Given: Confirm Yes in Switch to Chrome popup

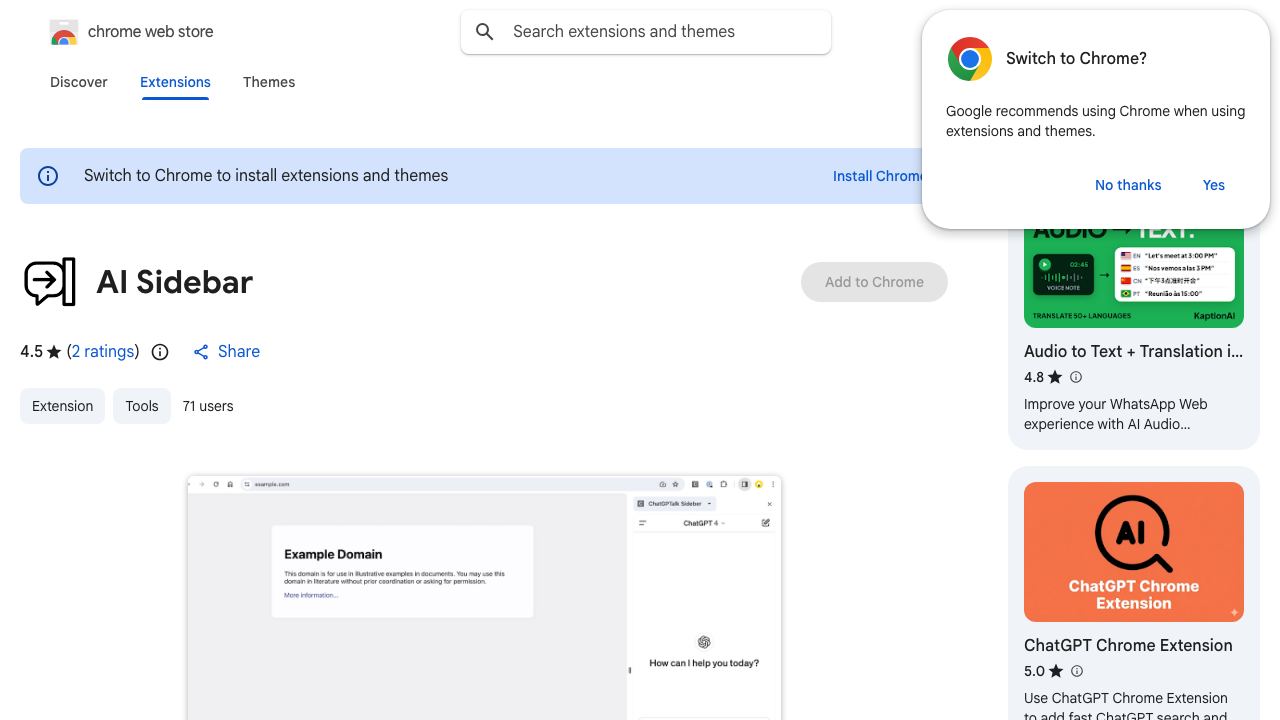Looking at the screenshot, I should [x=1214, y=185].
